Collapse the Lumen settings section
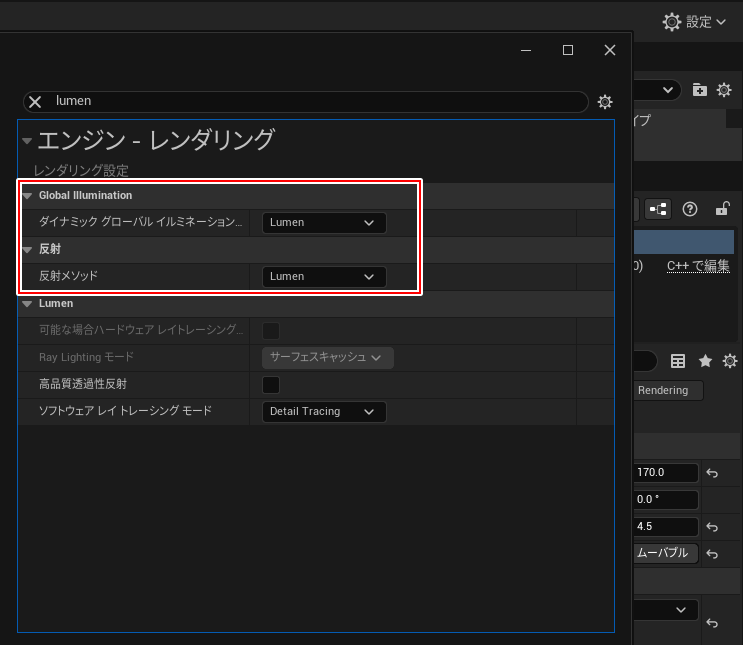Viewport: 743px width, 645px height. pyautogui.click(x=28, y=304)
